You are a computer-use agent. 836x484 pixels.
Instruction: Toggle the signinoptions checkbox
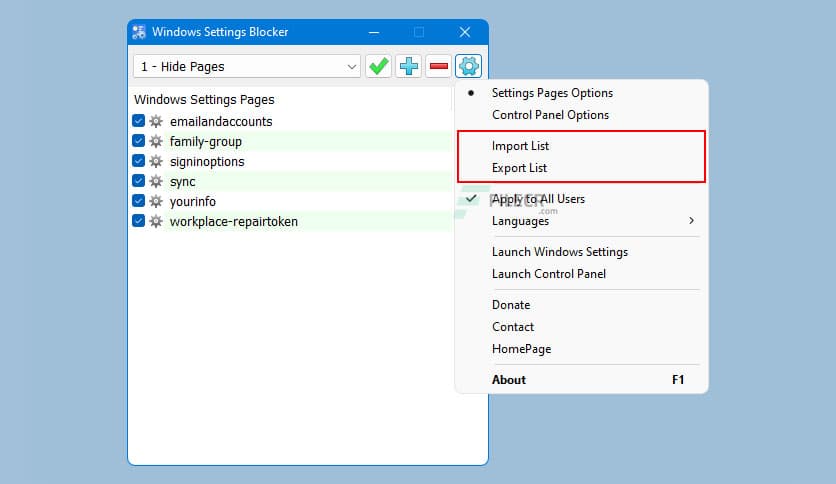139,160
